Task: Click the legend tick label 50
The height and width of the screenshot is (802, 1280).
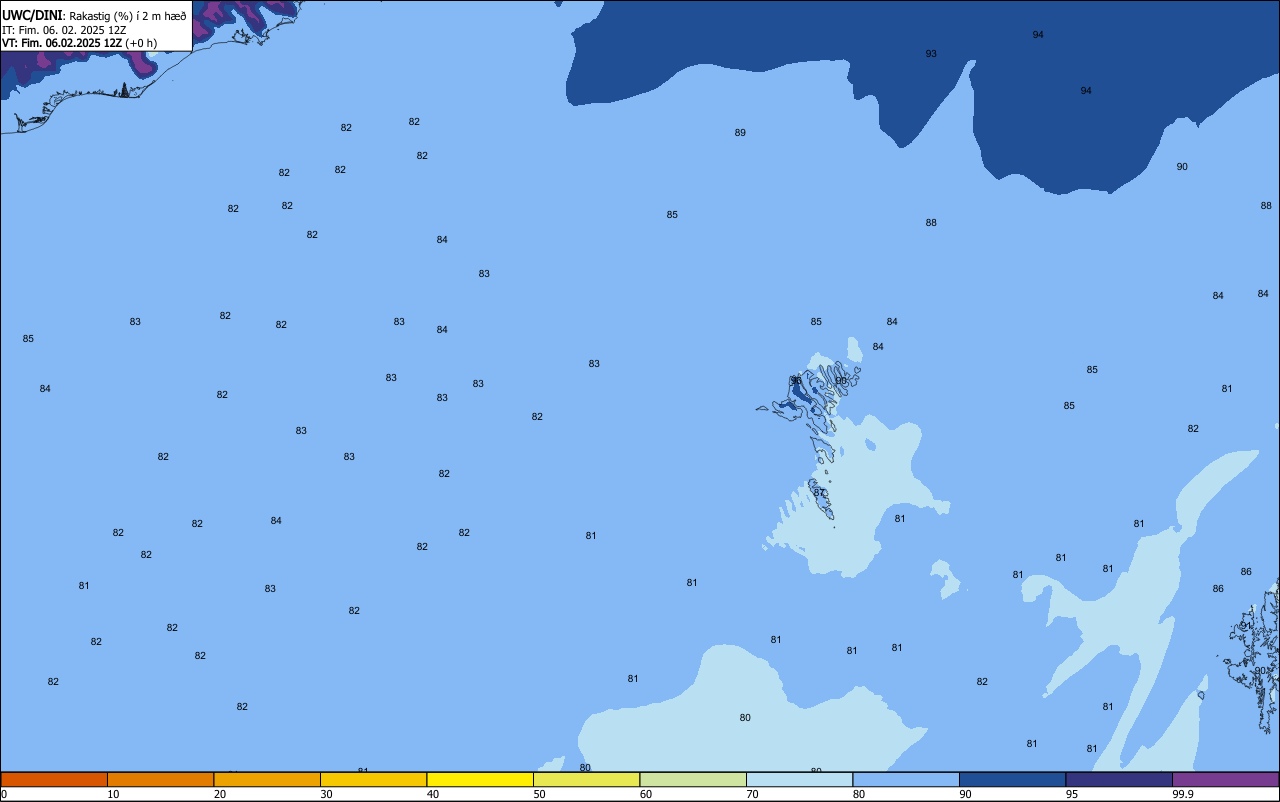Action: click(x=539, y=794)
